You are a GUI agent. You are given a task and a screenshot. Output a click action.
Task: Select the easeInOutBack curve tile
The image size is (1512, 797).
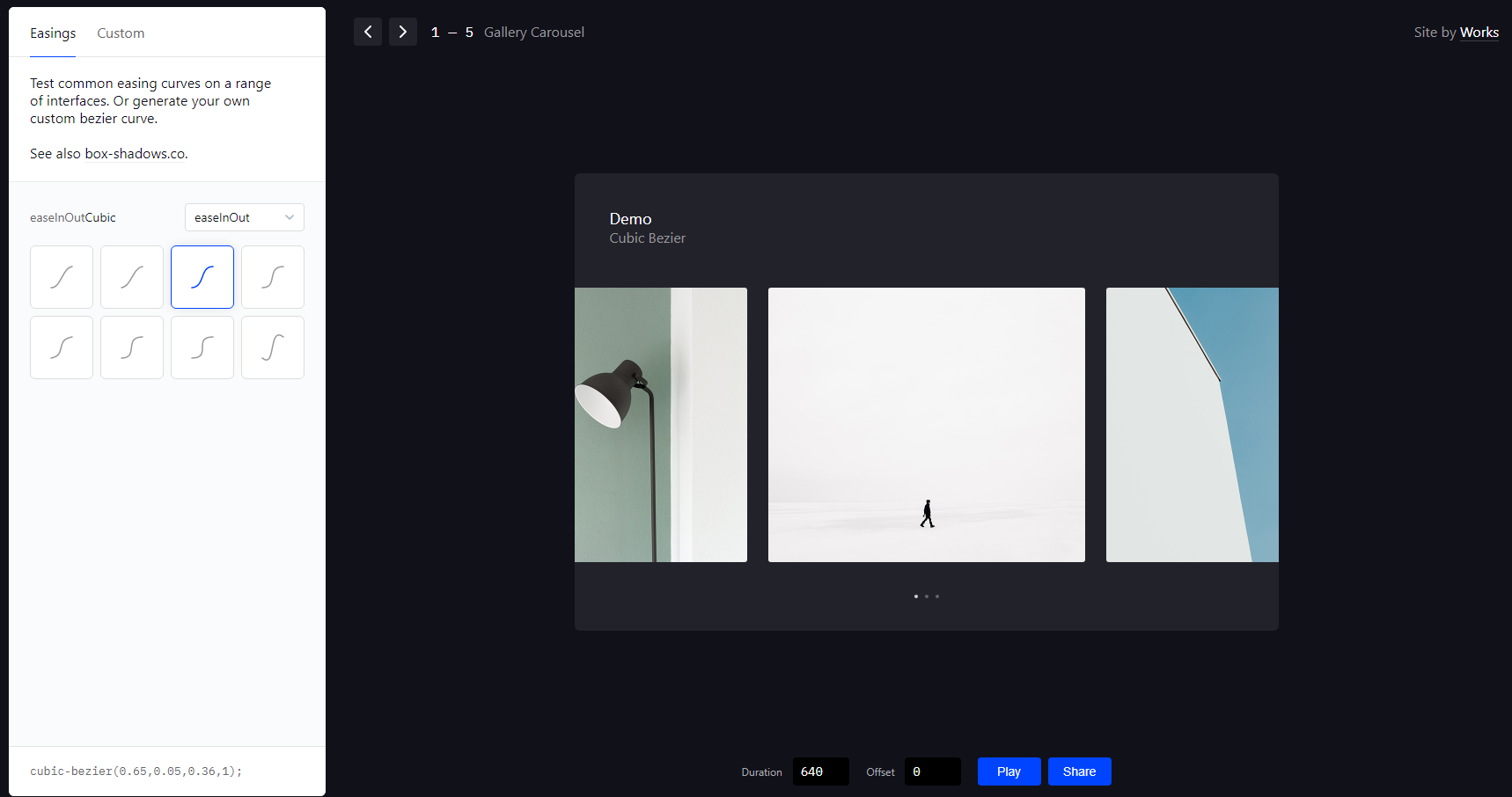pyautogui.click(x=273, y=347)
